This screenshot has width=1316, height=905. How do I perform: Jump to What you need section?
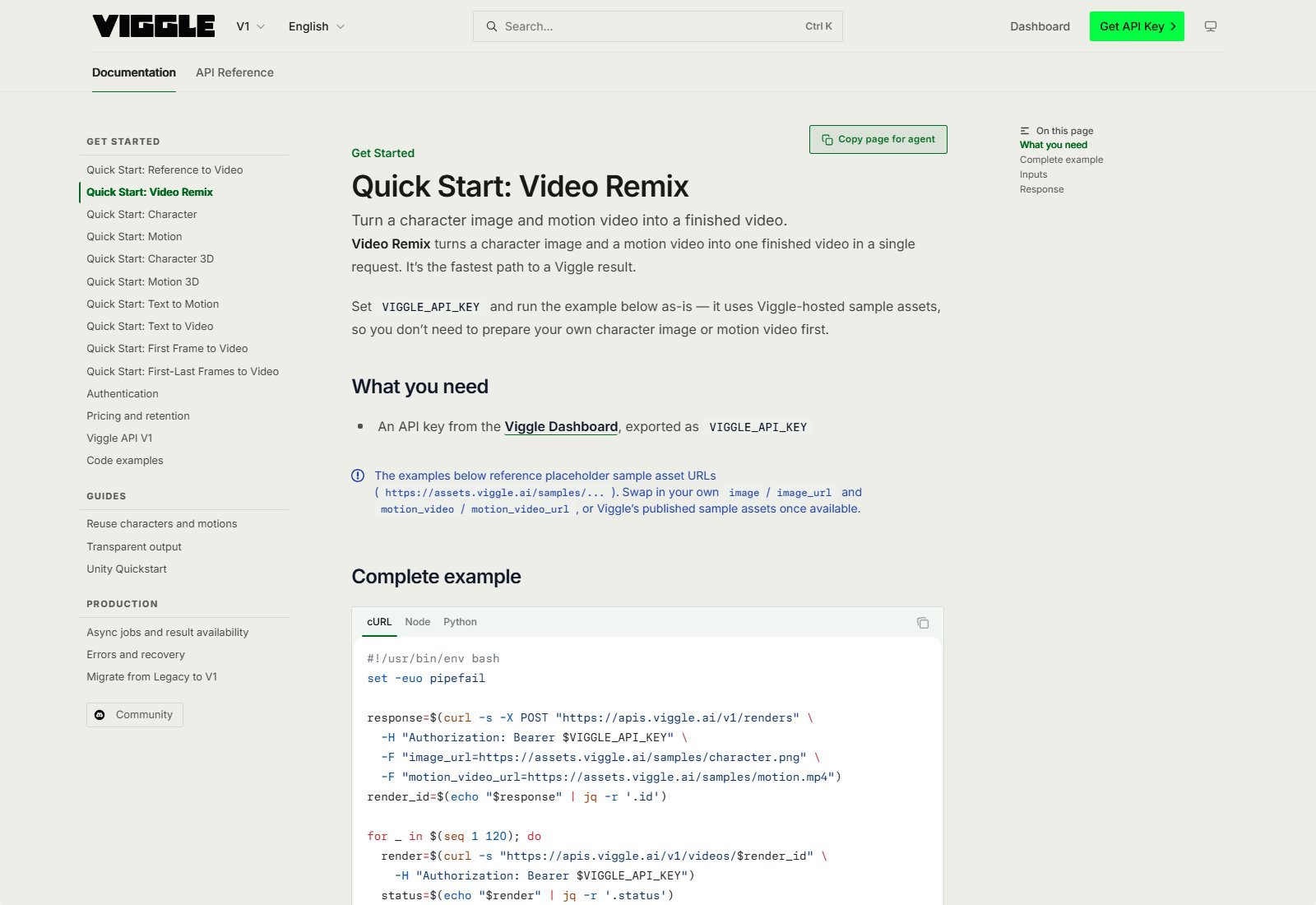click(1054, 145)
